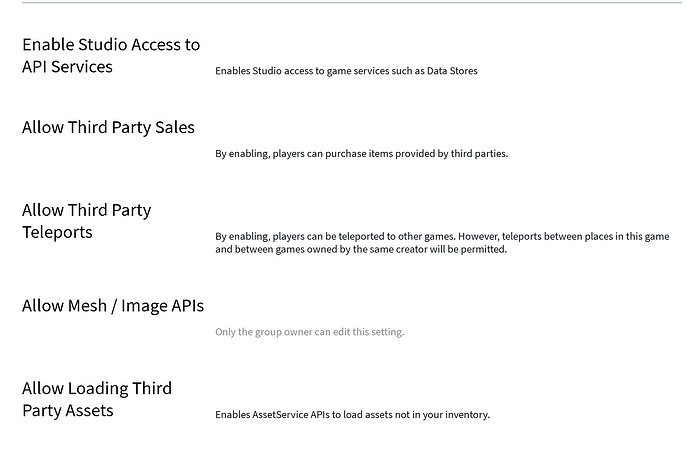Click the "Allow Third Party Teleports" setting label

(86, 221)
